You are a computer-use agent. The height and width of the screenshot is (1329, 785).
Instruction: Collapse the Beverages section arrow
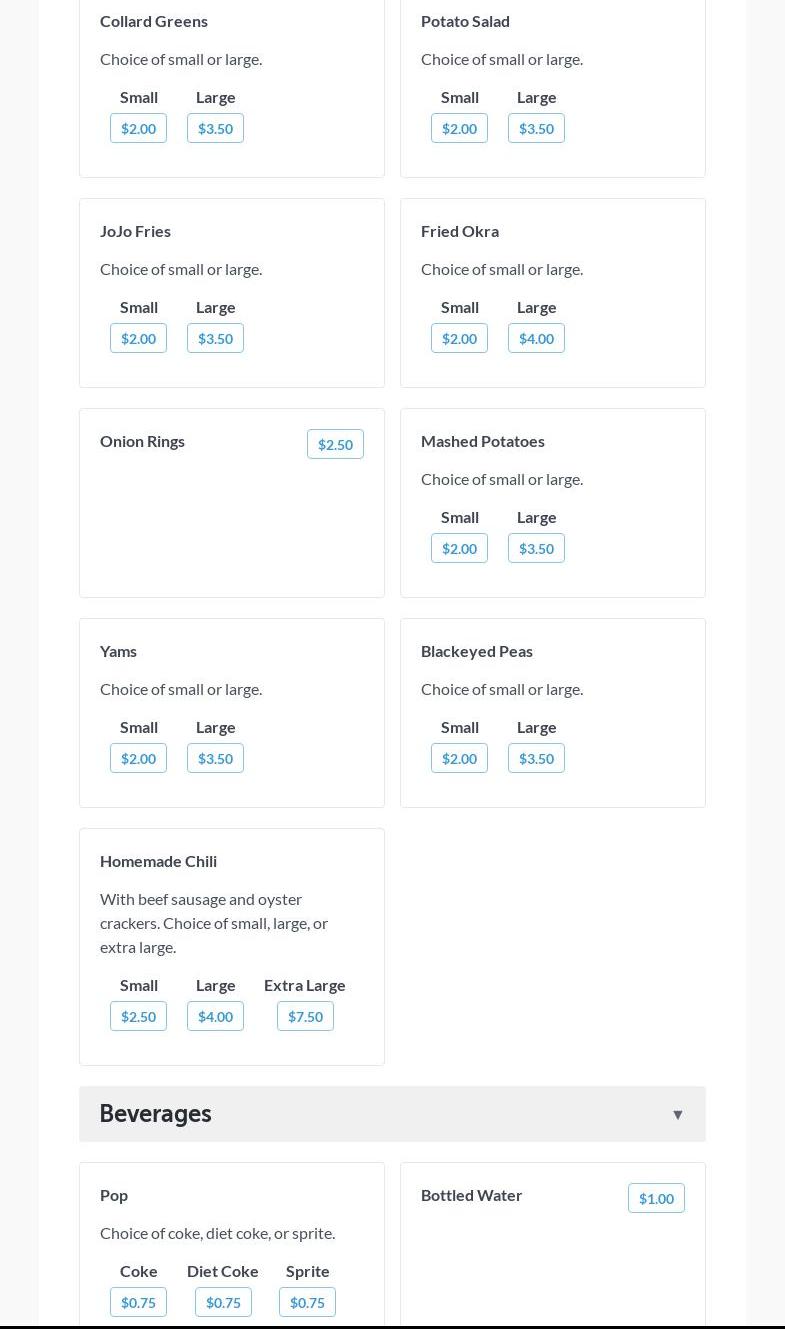[x=677, y=1114]
